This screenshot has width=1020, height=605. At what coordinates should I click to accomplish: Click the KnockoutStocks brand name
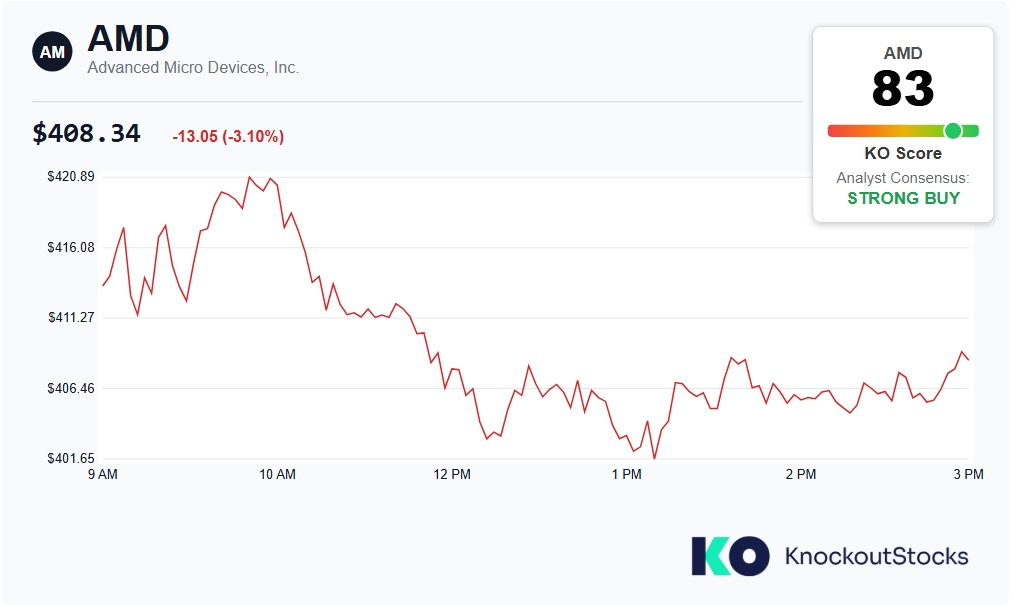(x=876, y=556)
